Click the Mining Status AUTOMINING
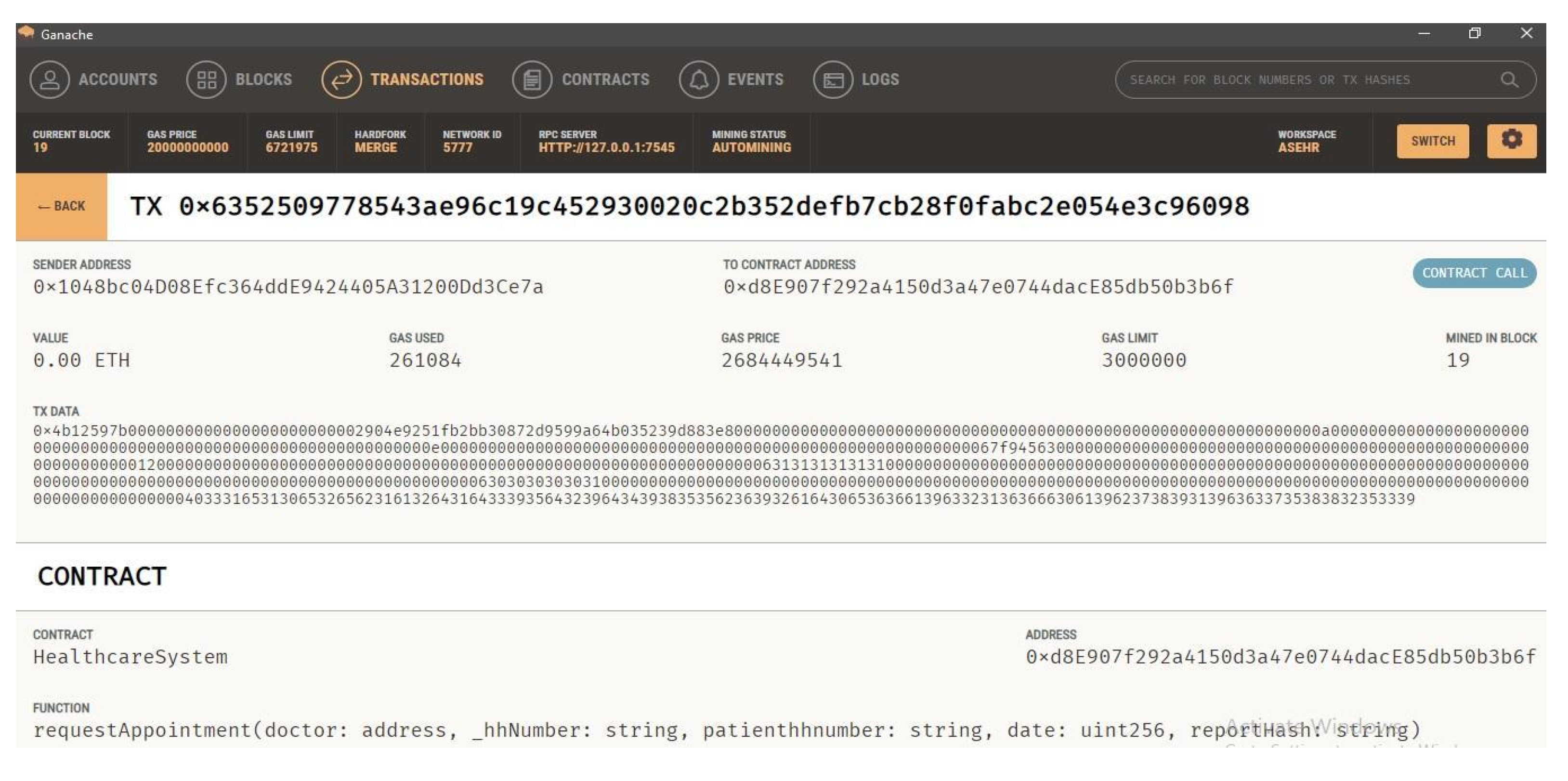The image size is (1568, 781). [751, 141]
